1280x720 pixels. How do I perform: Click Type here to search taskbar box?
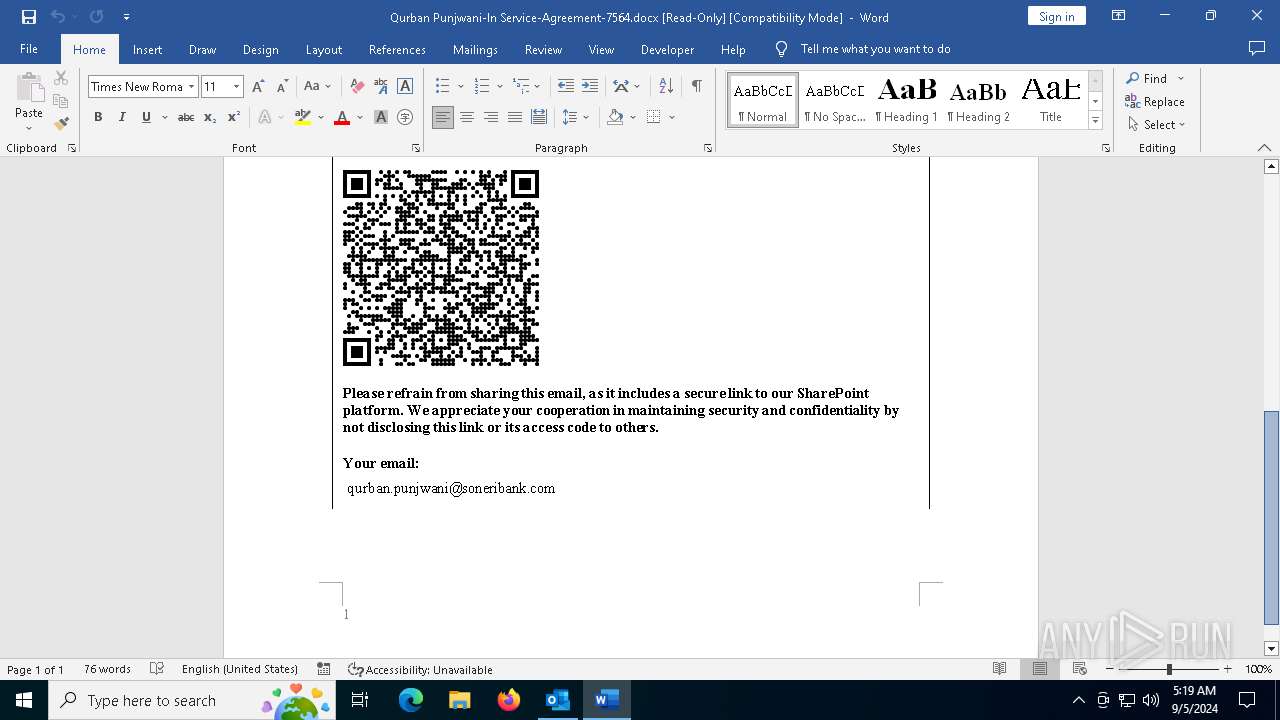193,700
